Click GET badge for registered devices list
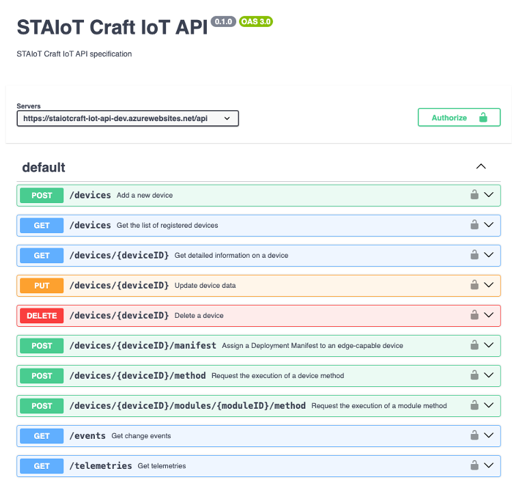The image size is (525, 483). click(x=42, y=225)
